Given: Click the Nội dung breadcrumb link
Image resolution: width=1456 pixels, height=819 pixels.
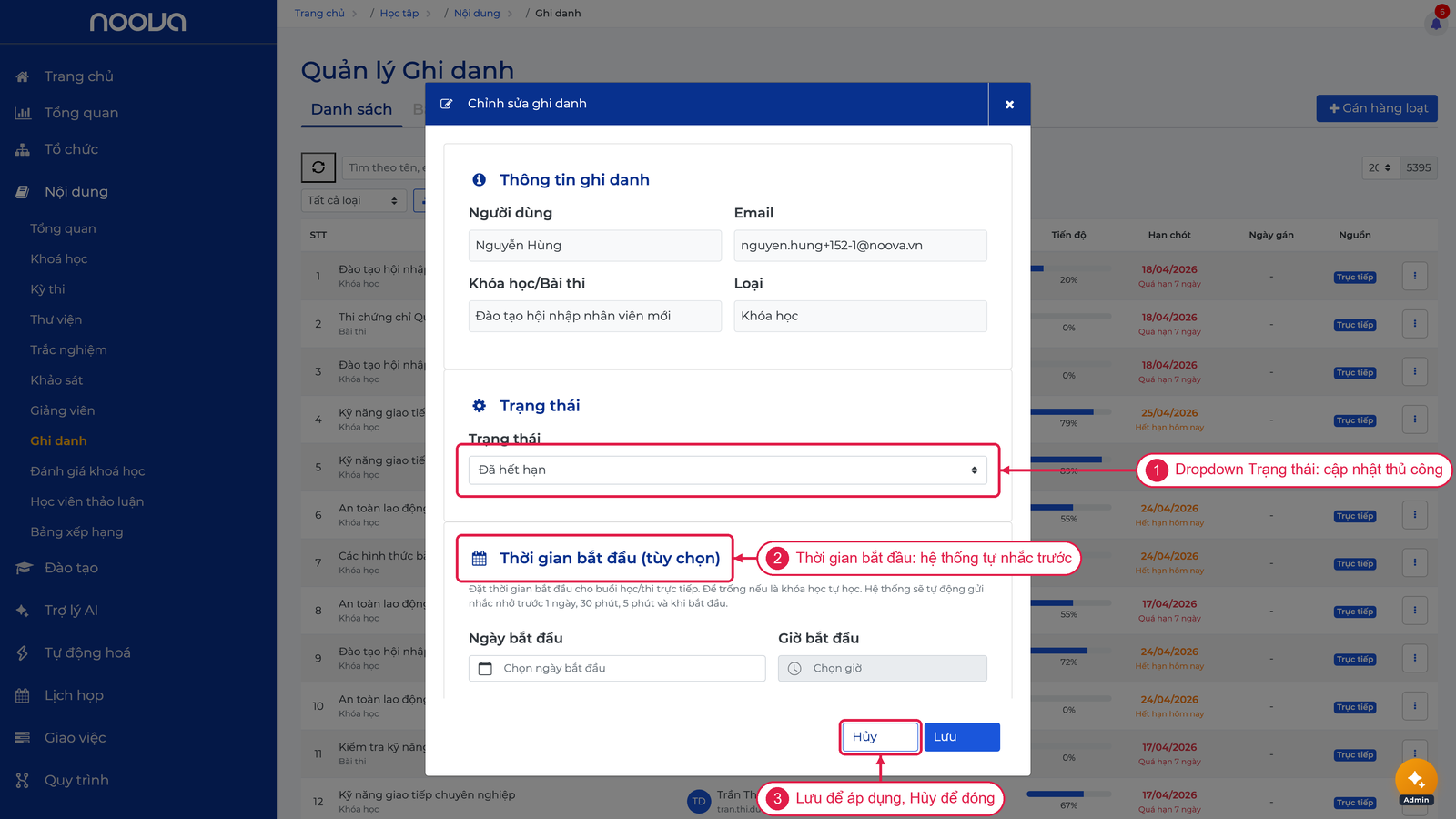Looking at the screenshot, I should 477,13.
